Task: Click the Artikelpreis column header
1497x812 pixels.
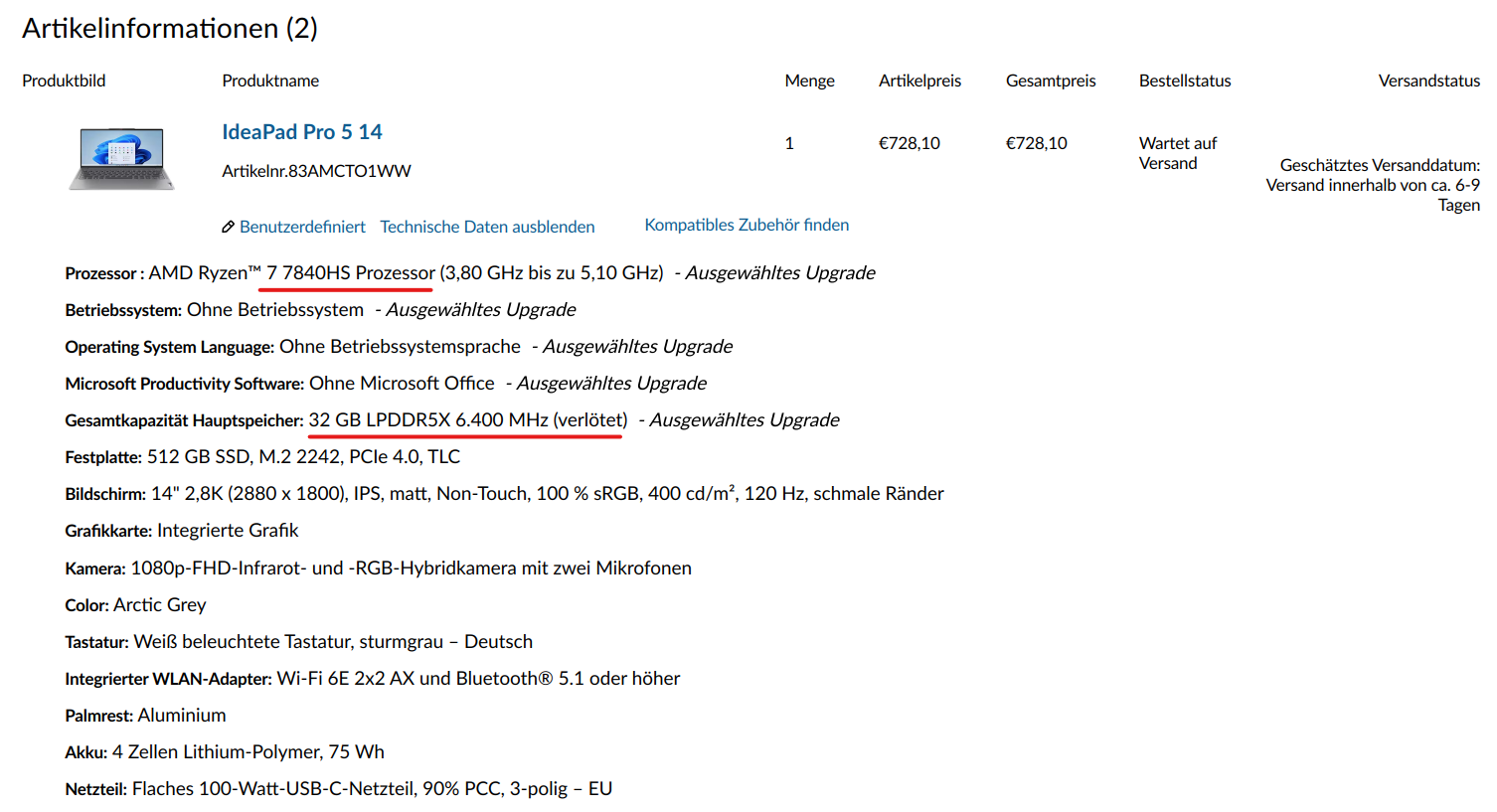Action: [x=919, y=81]
